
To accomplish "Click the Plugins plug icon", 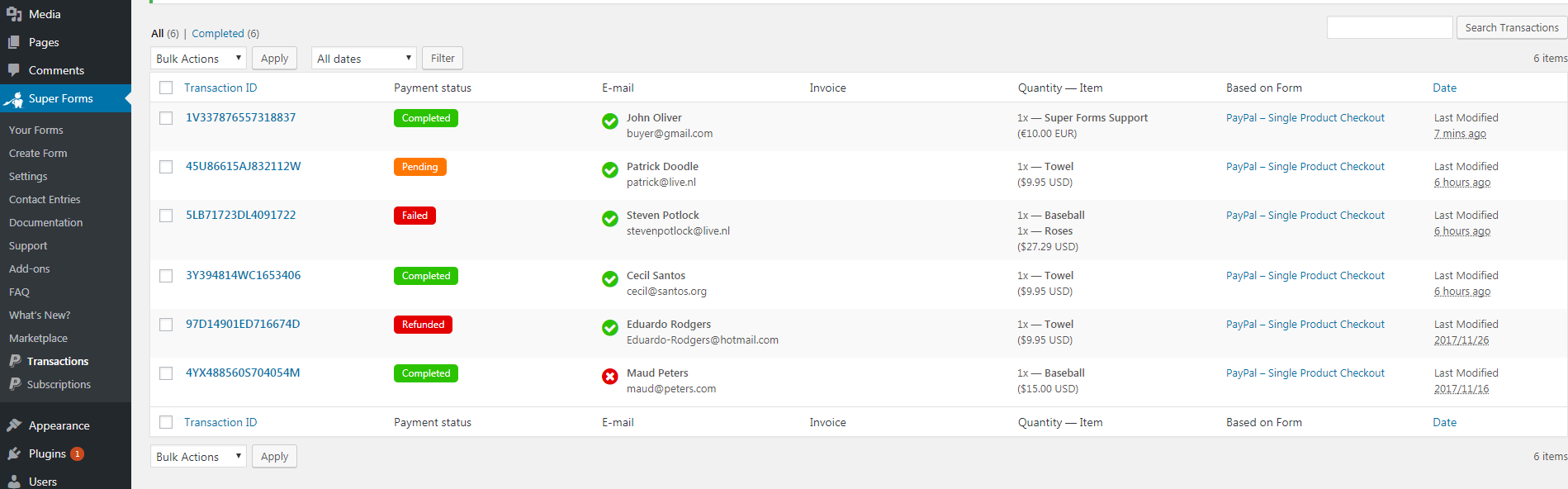I will (x=14, y=453).
